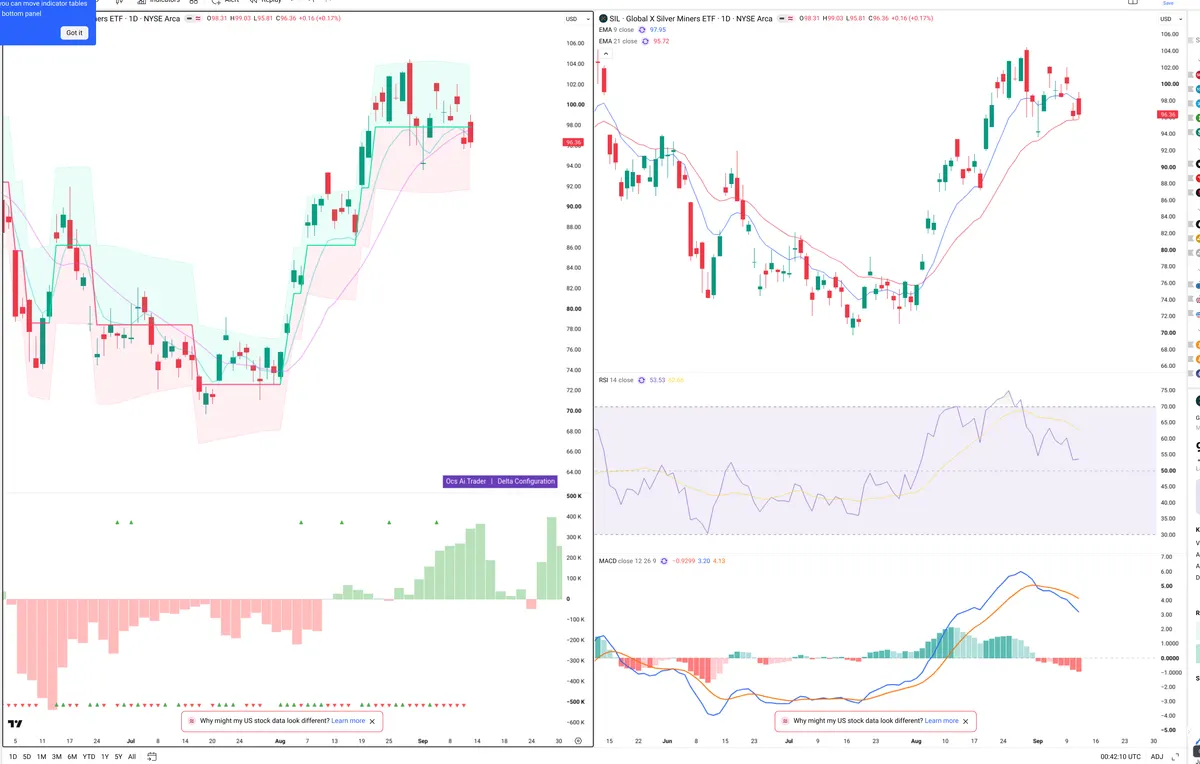Dismiss the tip with Got it button

point(75,33)
